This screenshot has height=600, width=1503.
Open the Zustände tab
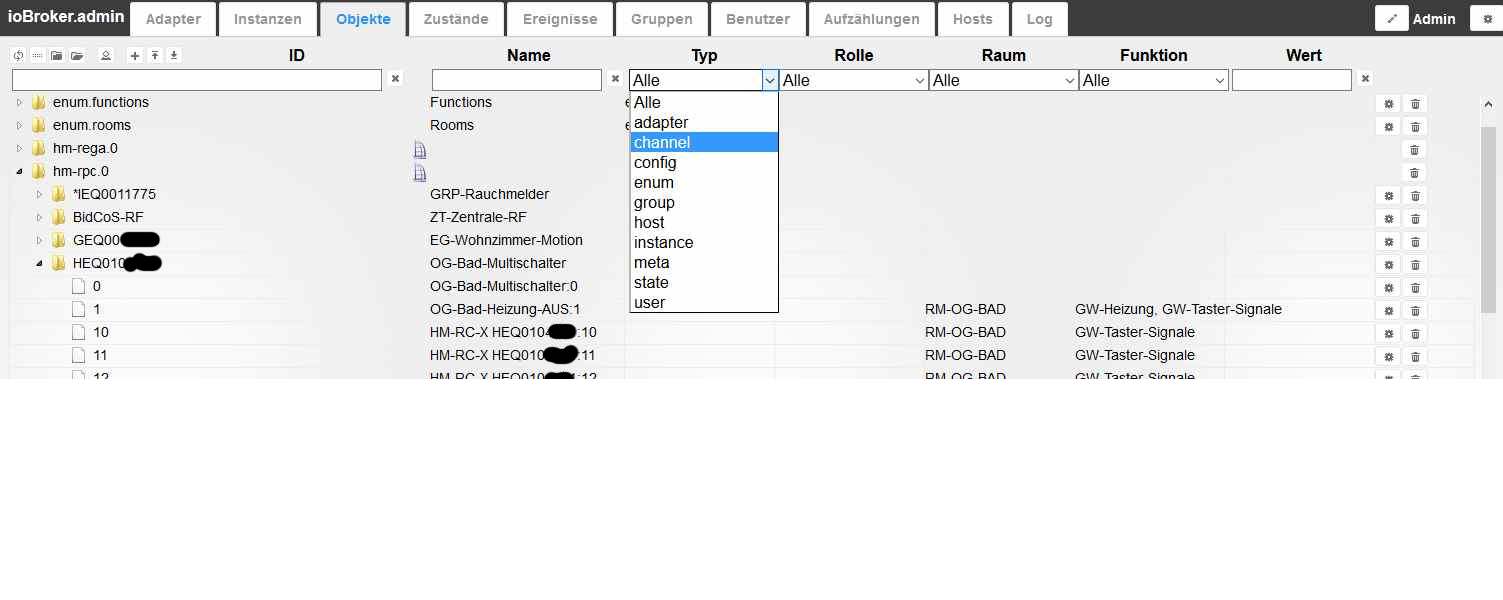tap(456, 19)
